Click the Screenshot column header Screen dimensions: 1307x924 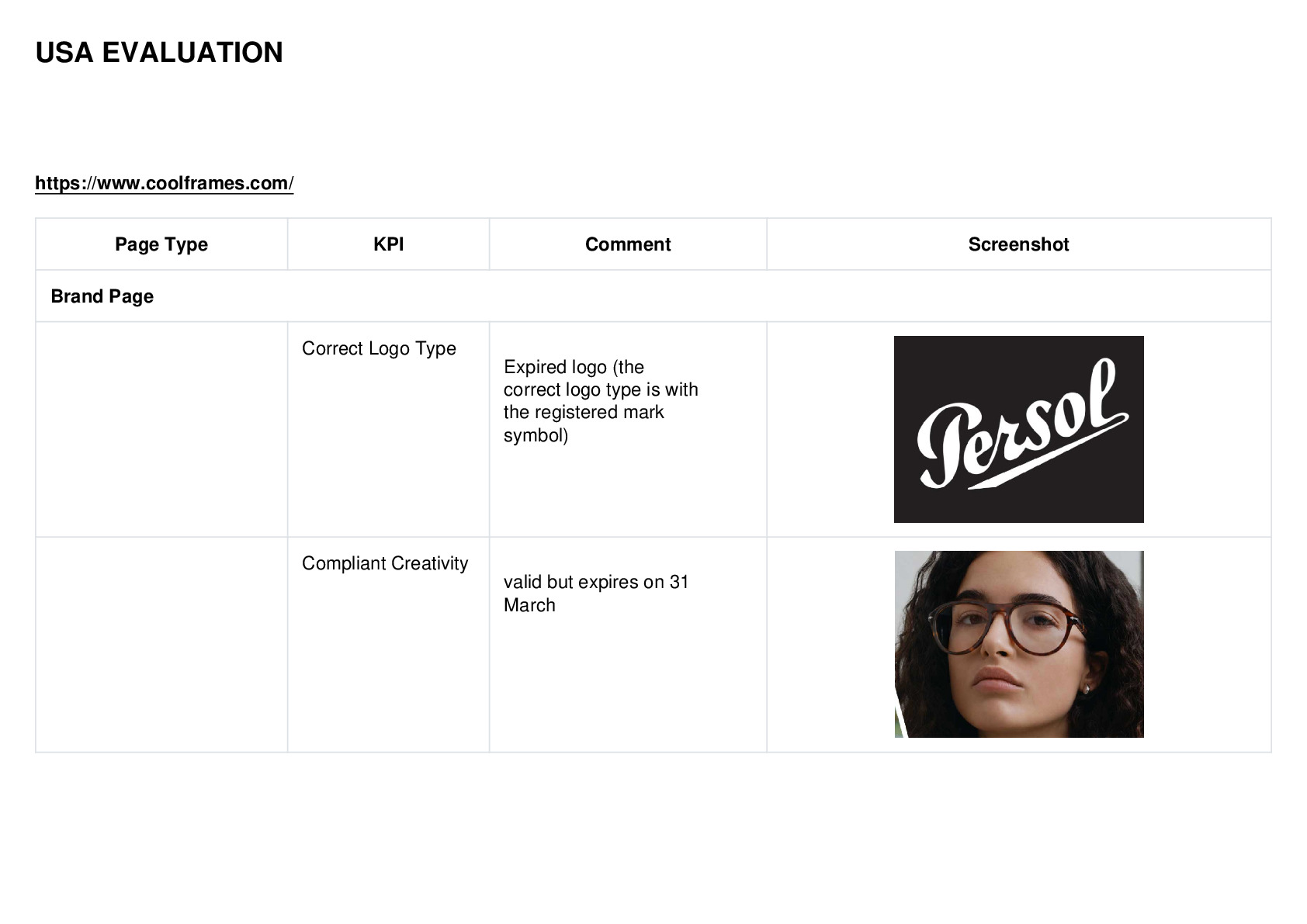(1018, 244)
